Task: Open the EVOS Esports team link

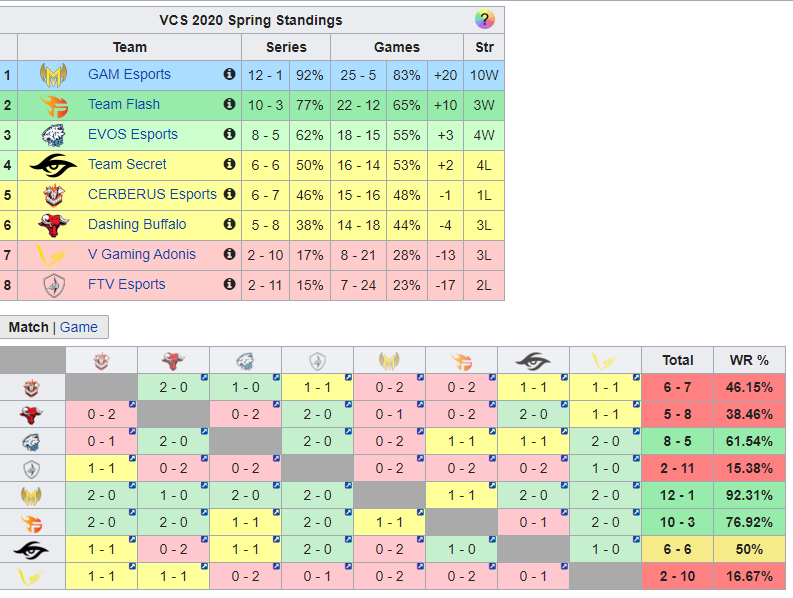Action: (132, 134)
